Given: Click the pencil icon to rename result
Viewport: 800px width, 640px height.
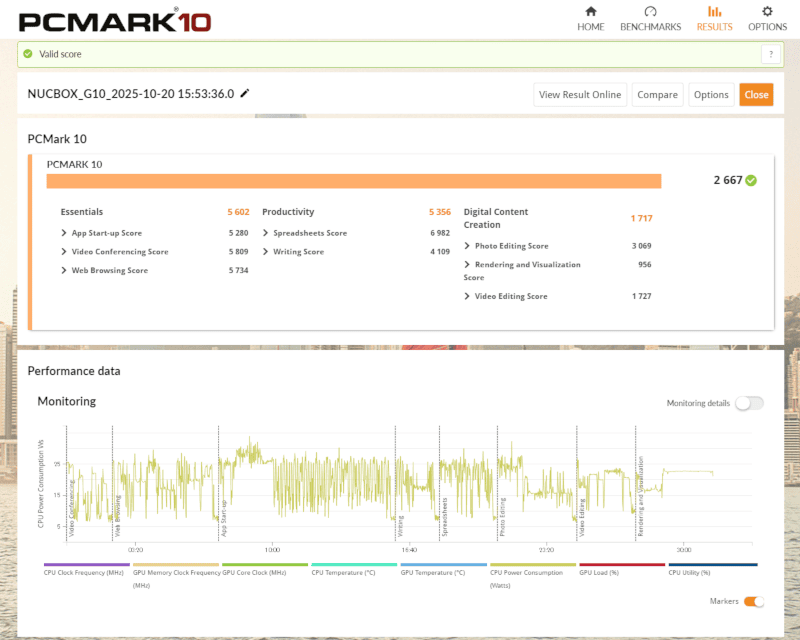Looking at the screenshot, I should coord(245,94).
